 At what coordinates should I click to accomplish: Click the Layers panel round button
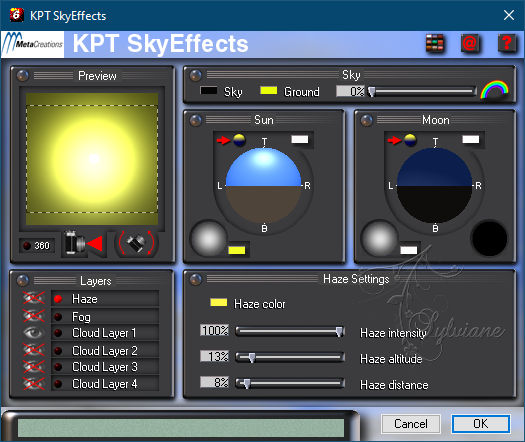pyautogui.click(x=23, y=281)
